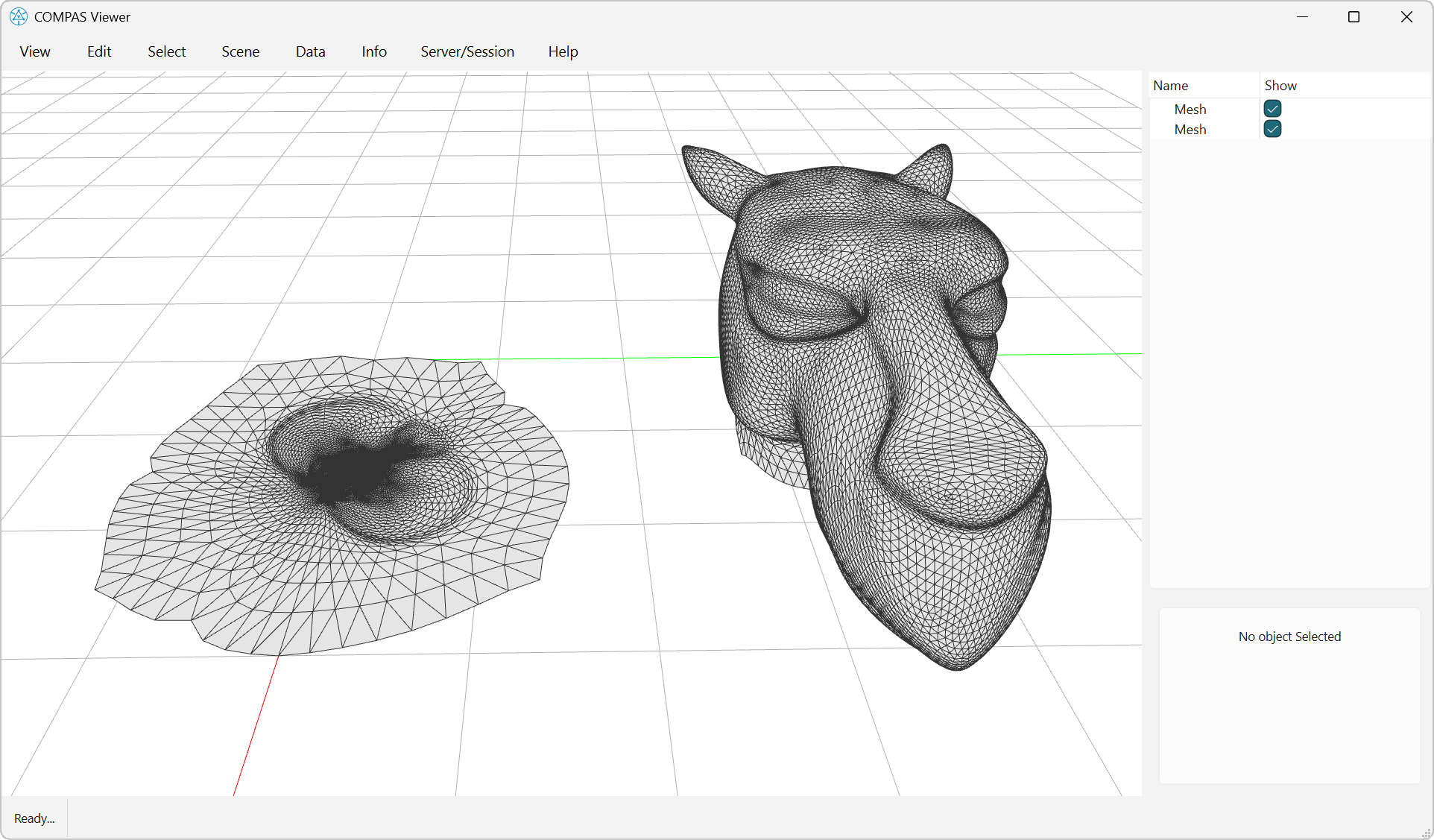The height and width of the screenshot is (840, 1434).
Task: Click the Show column header
Action: 1280,85
